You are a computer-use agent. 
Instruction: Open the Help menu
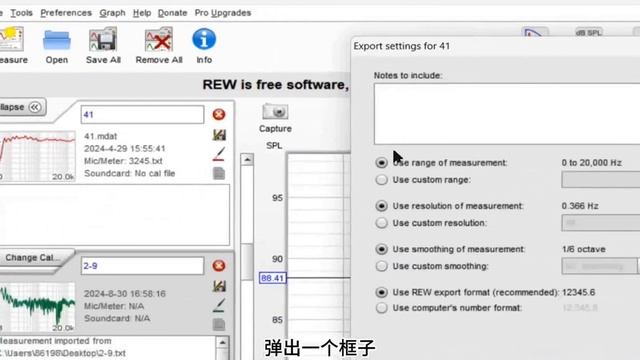click(x=142, y=13)
